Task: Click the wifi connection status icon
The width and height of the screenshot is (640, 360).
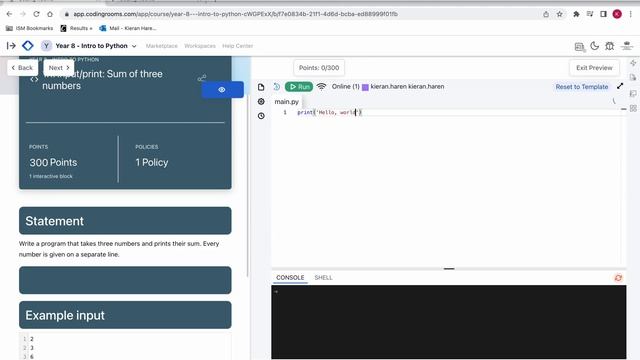Action: tap(322, 87)
